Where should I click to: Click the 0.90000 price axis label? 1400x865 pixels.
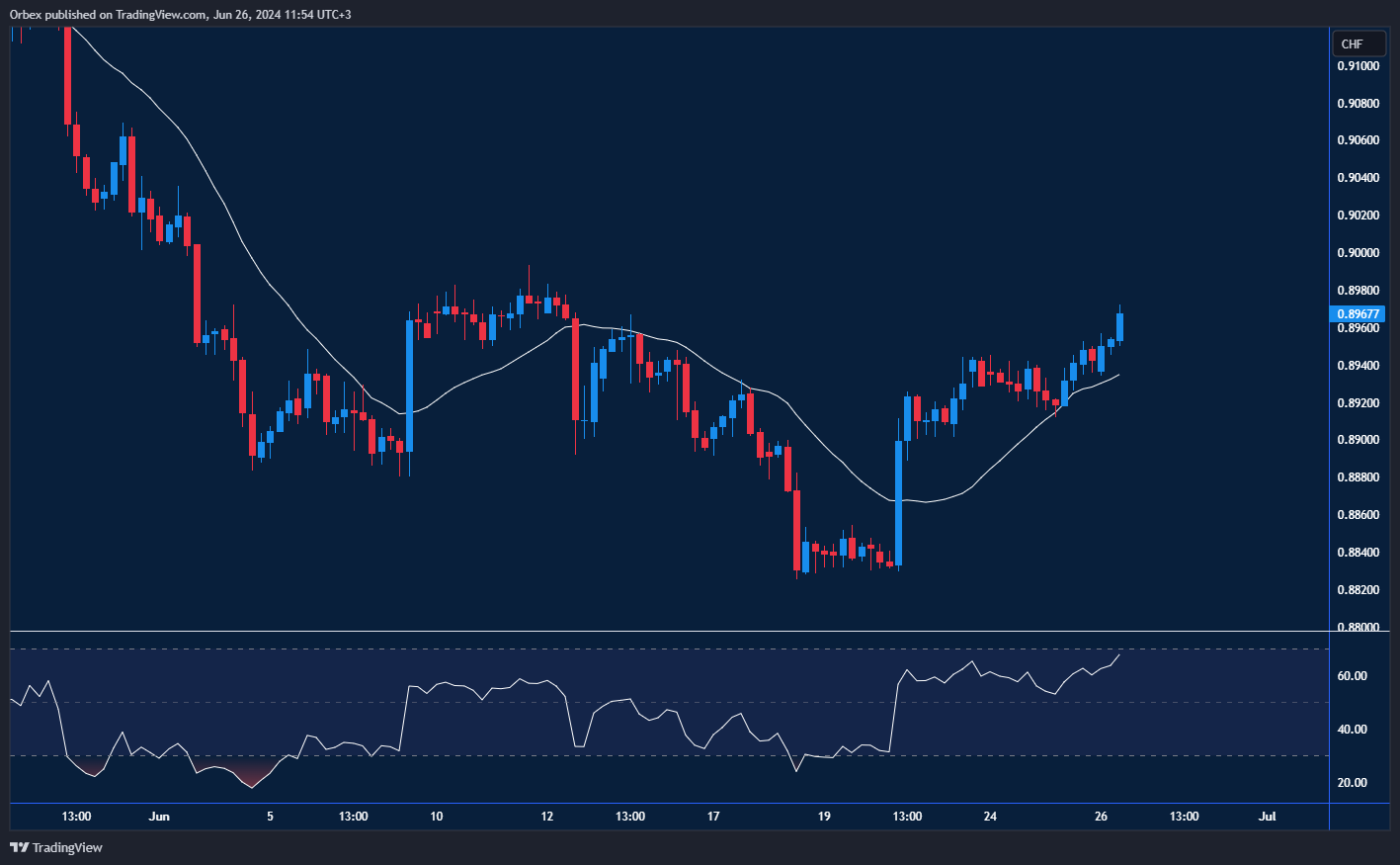click(1358, 253)
